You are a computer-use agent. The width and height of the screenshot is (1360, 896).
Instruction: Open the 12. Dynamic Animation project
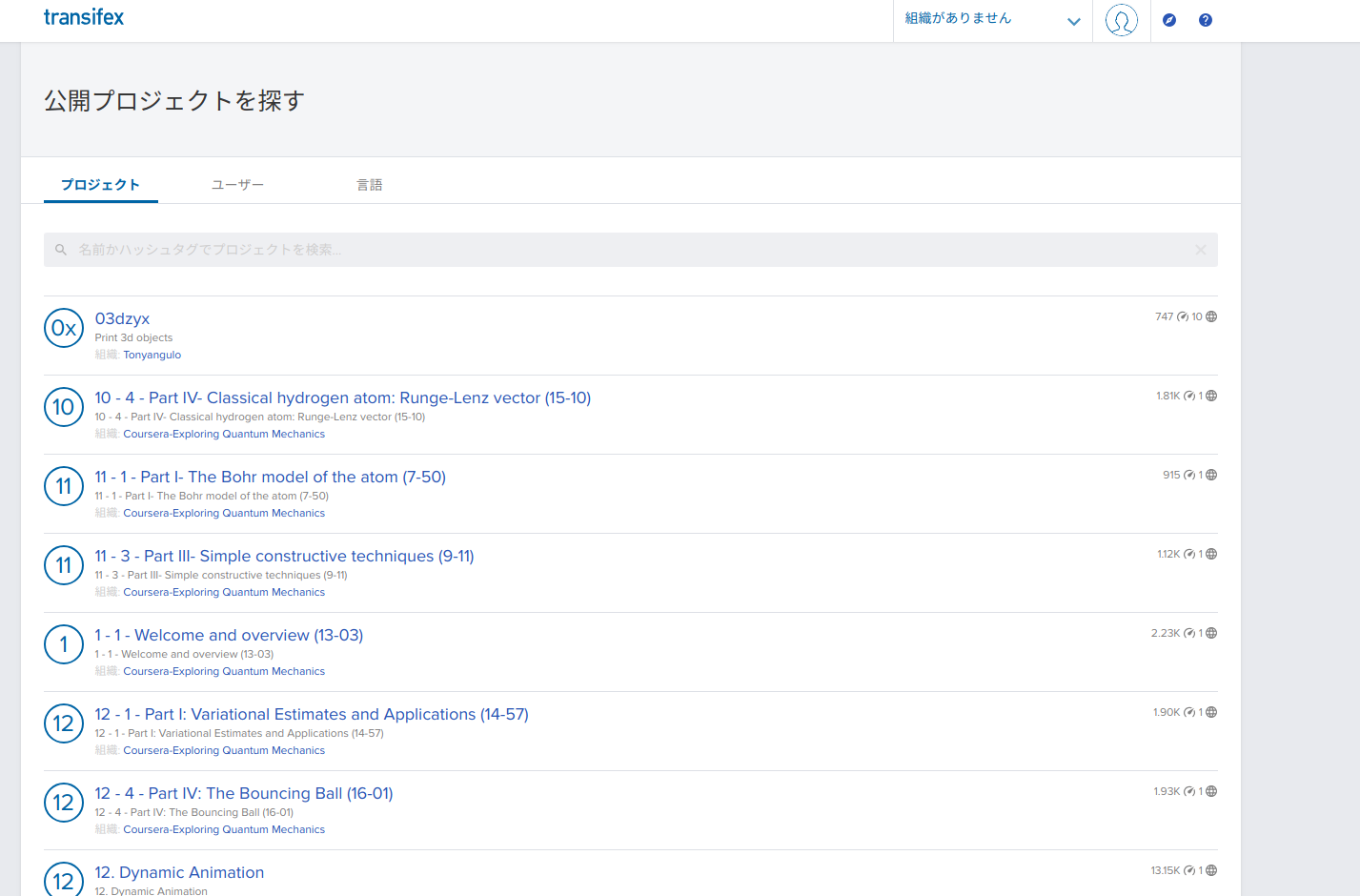[179, 872]
